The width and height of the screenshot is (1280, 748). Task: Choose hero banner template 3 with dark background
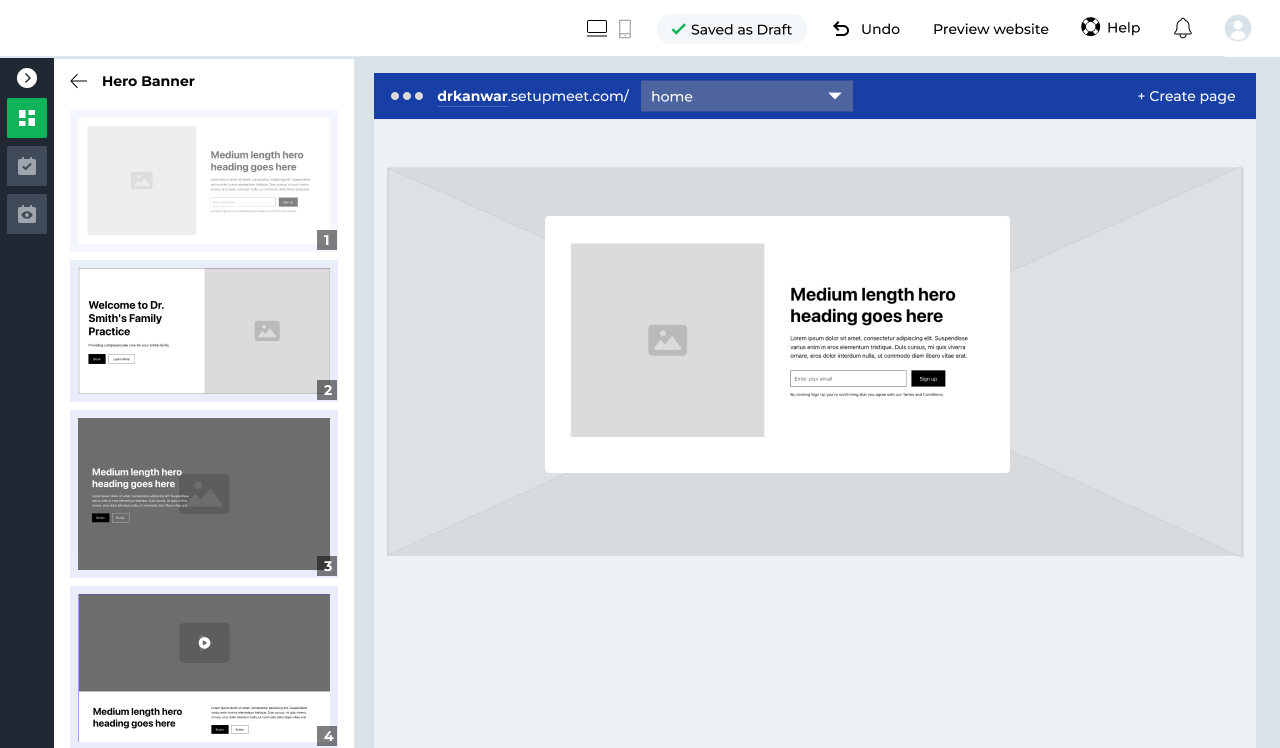point(204,494)
